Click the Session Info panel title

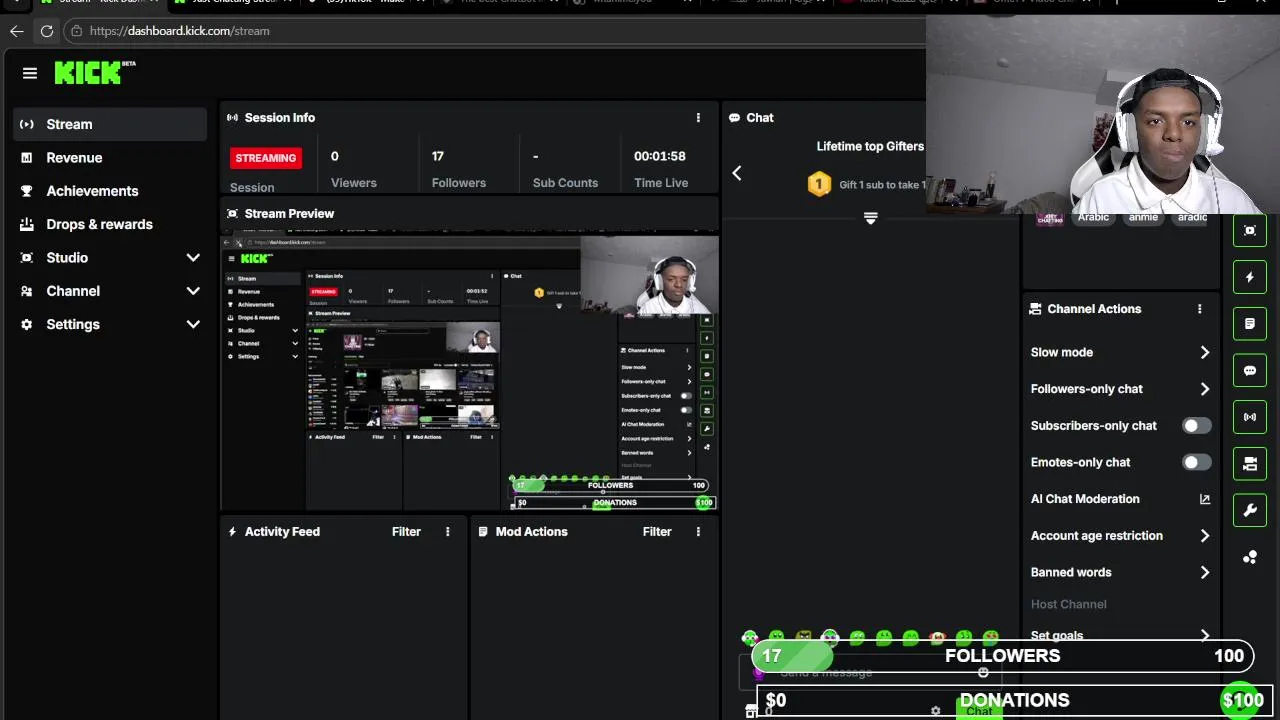pyautogui.click(x=280, y=118)
